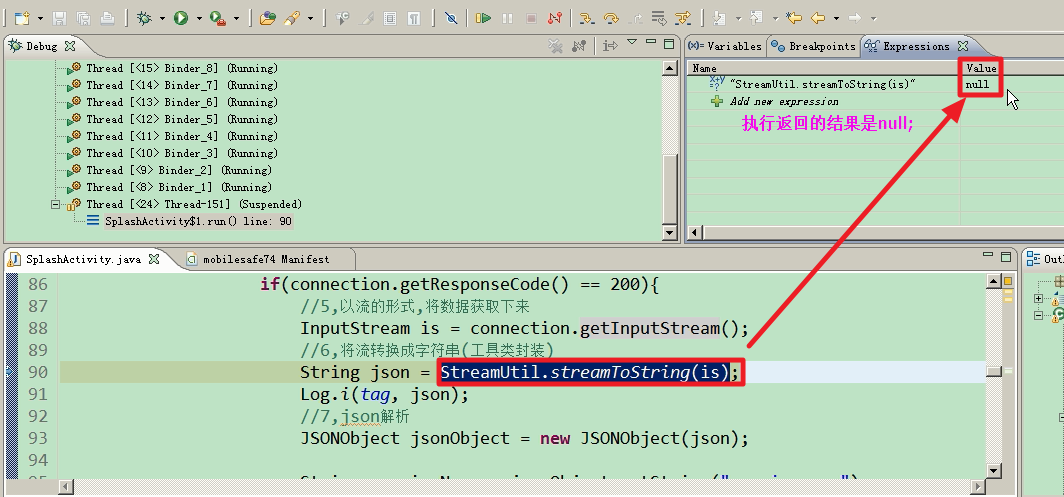
Task: Click Debug view scroll up arrow
Action: [x=670, y=68]
